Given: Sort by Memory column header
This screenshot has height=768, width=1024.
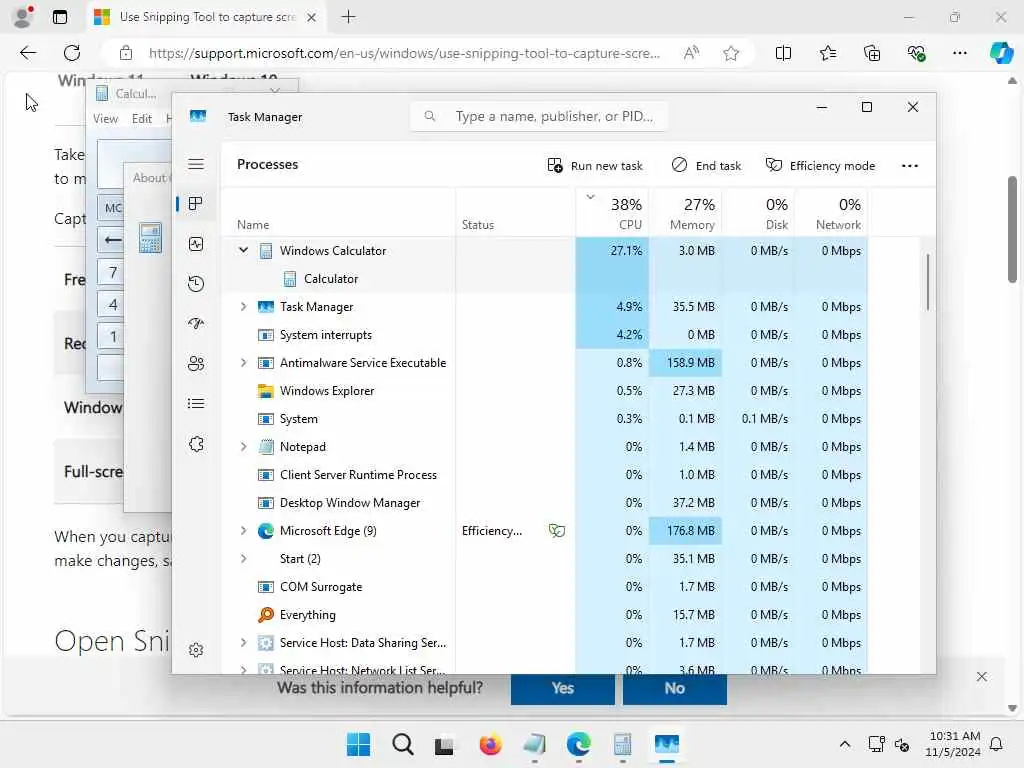Looking at the screenshot, I should pyautogui.click(x=685, y=212).
